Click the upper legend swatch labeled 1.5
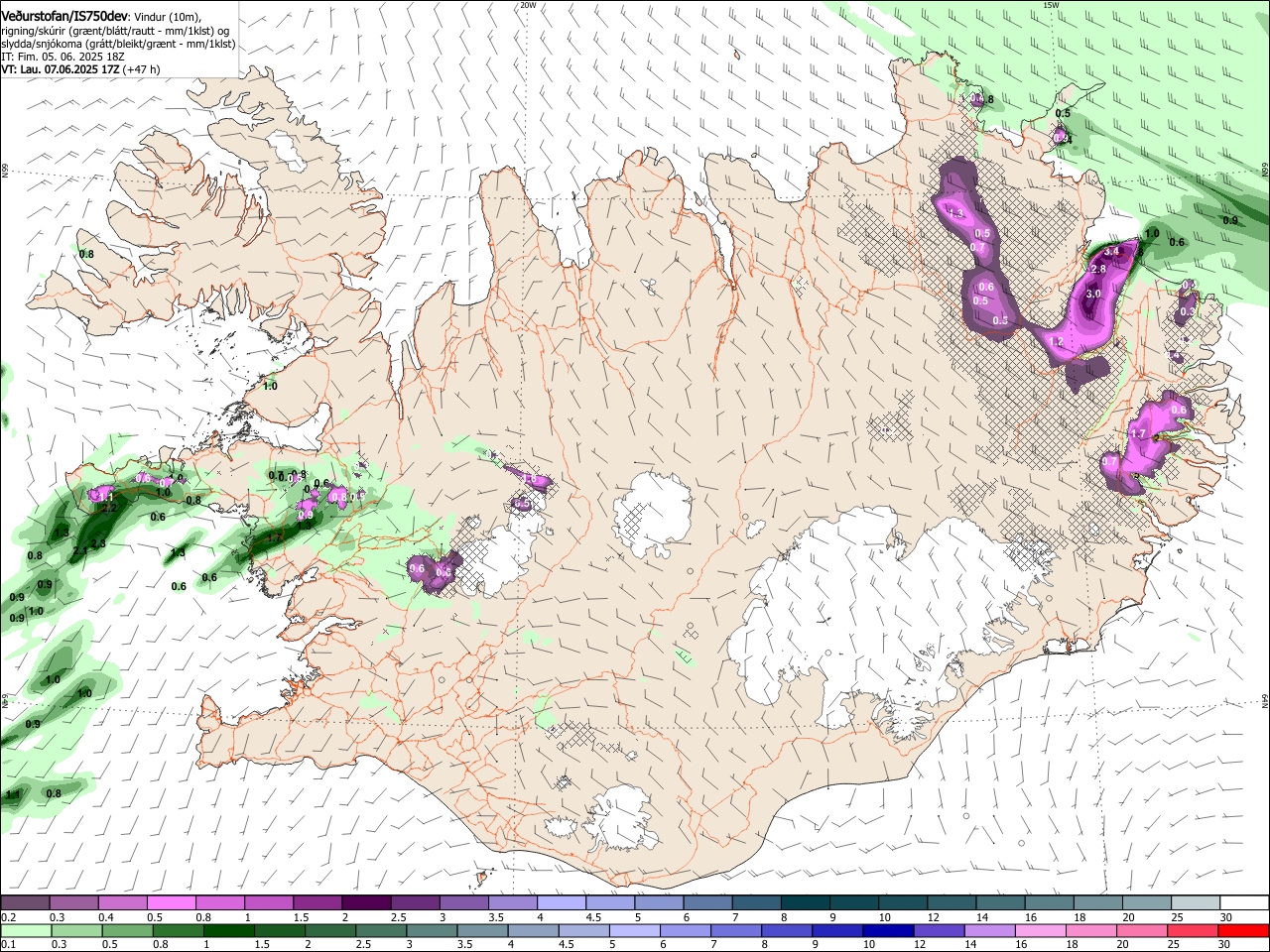Image resolution: width=1270 pixels, height=952 pixels. point(318,903)
